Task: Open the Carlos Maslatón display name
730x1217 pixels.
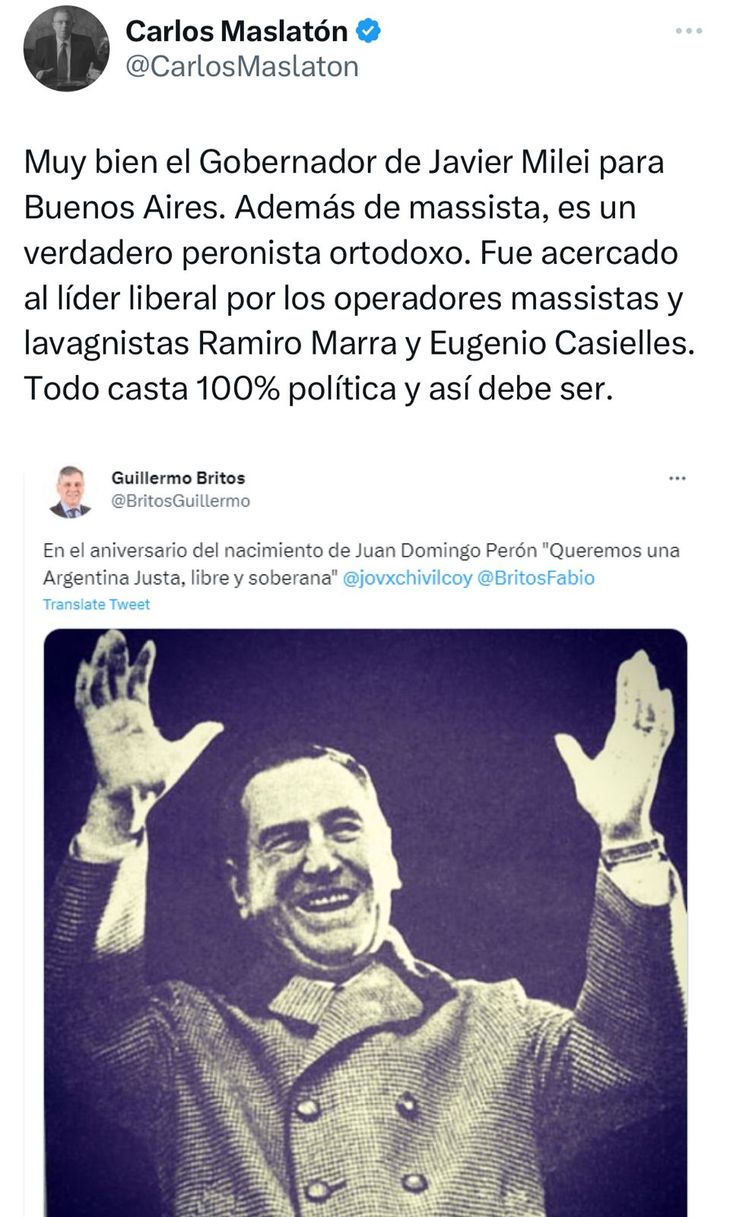Action: click(x=237, y=32)
